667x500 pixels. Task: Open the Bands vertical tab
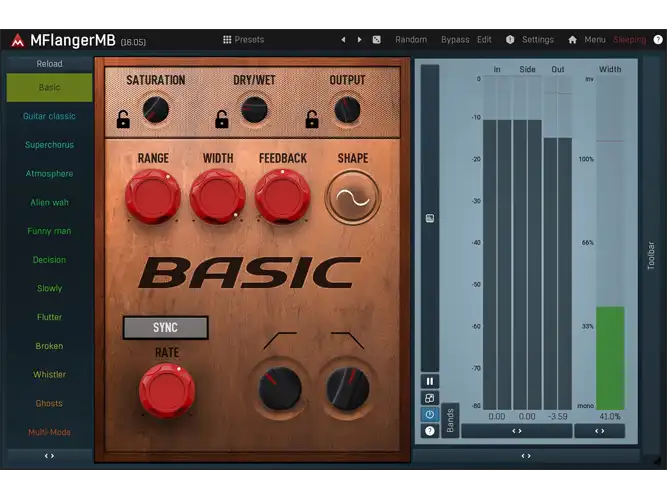coord(450,420)
